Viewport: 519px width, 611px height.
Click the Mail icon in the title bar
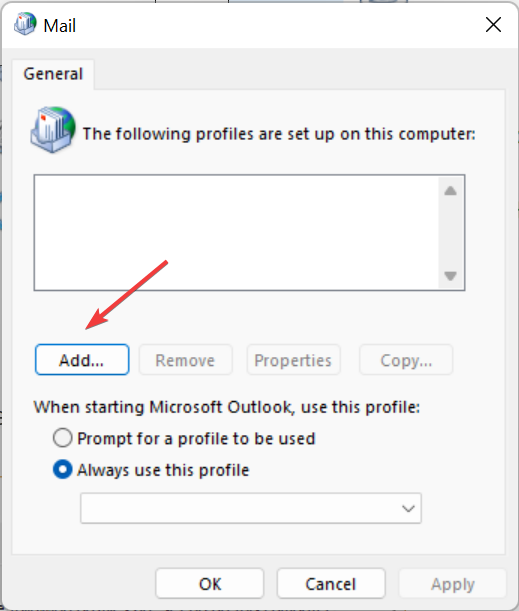pos(25,24)
